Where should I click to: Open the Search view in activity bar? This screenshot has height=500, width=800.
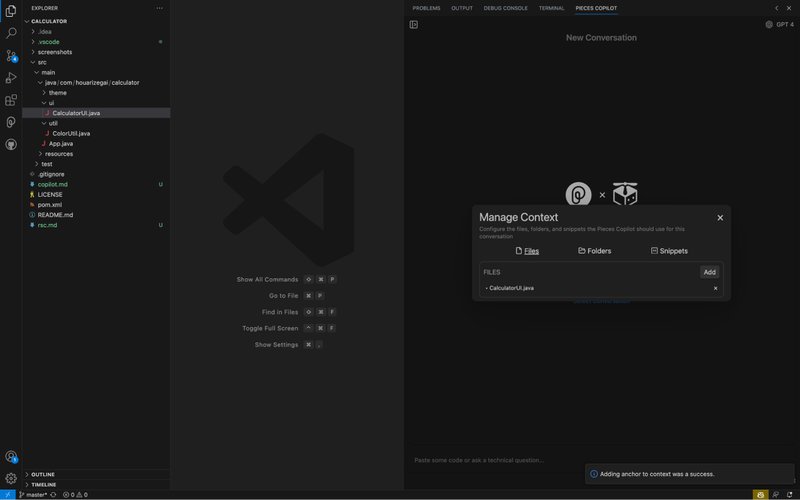[x=11, y=33]
